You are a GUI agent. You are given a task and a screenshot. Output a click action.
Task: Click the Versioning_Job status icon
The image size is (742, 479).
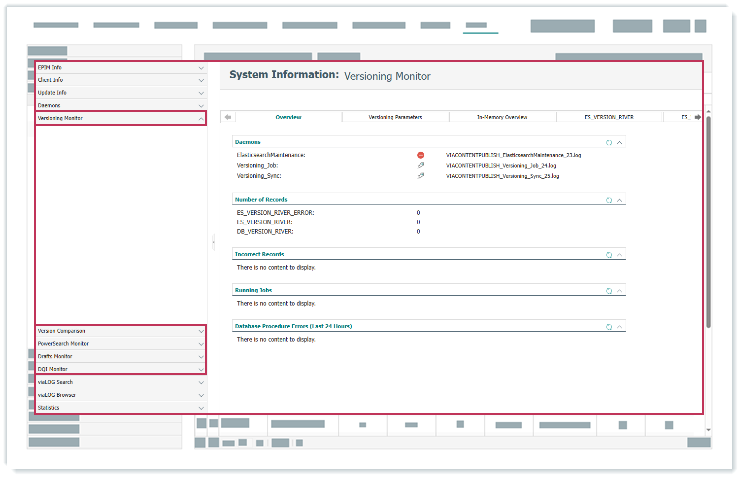[421, 165]
